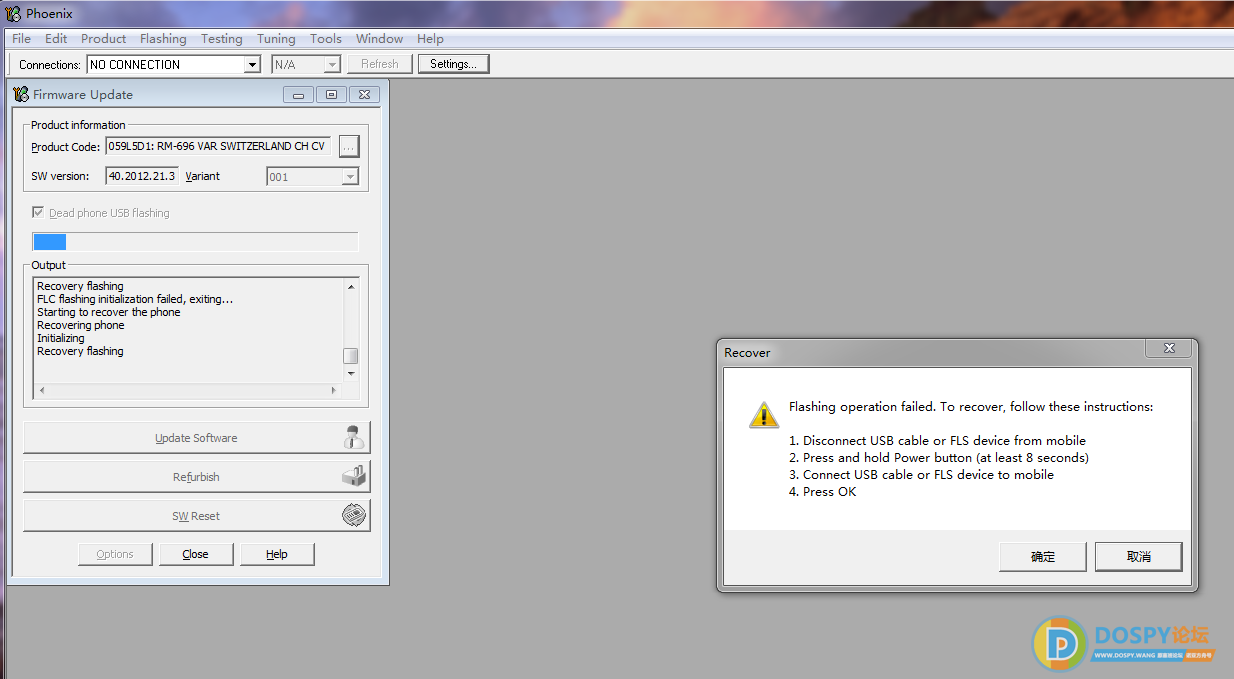This screenshot has width=1234, height=679.
Task: Click the Phoenix app icon in the title bar
Action: coord(14,13)
